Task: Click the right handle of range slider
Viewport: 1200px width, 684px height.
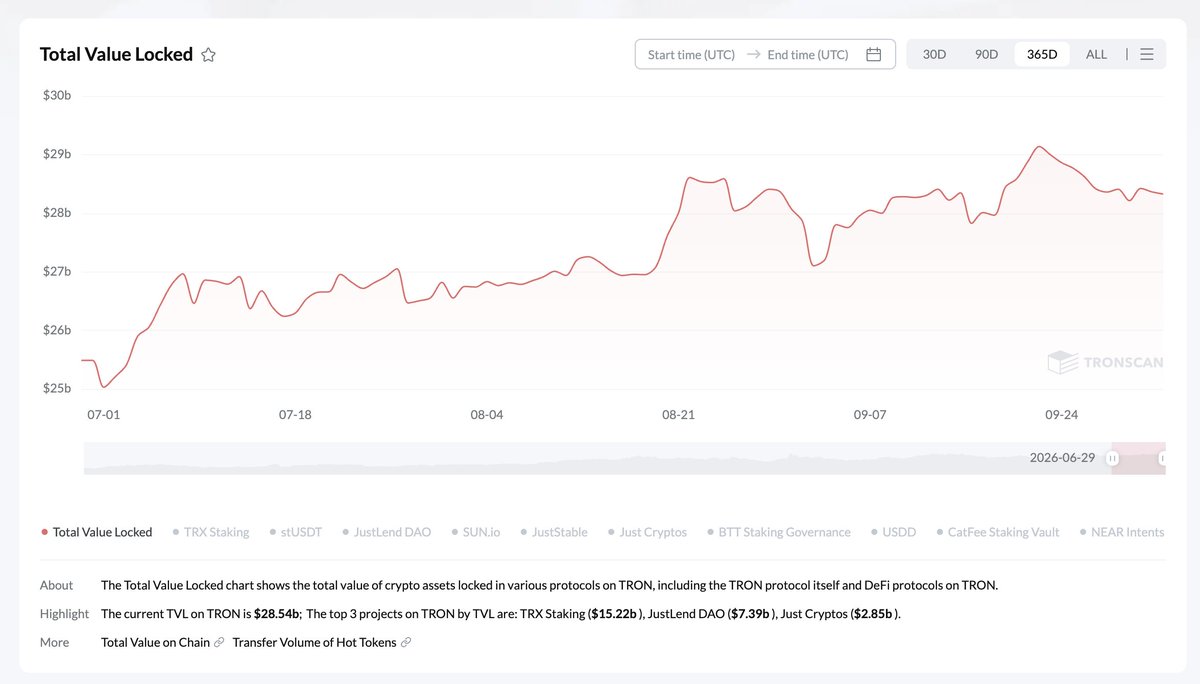Action: click(1162, 458)
